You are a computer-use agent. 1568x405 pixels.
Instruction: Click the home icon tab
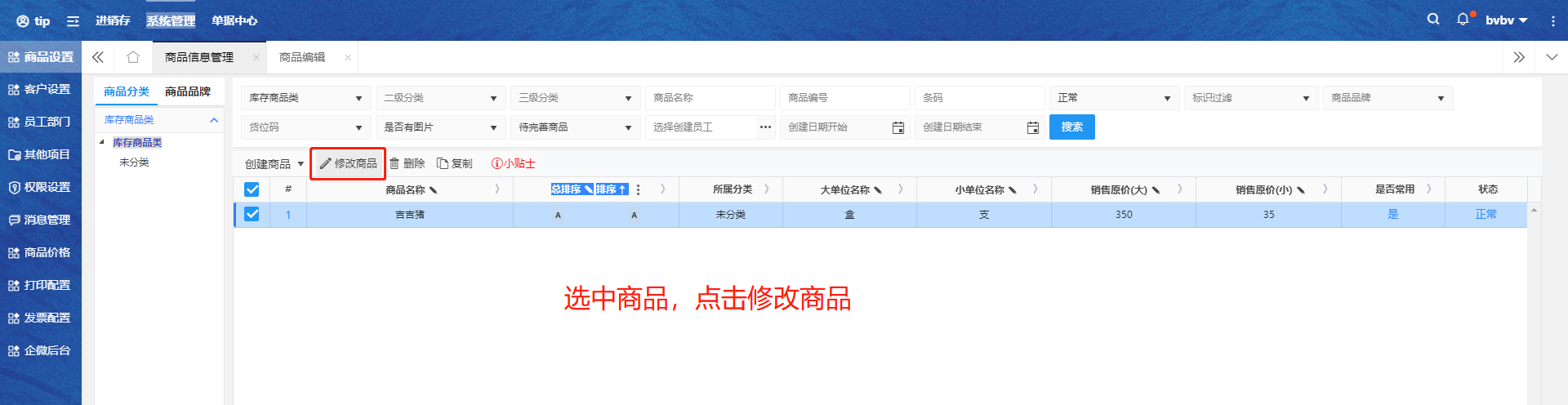pyautogui.click(x=133, y=57)
